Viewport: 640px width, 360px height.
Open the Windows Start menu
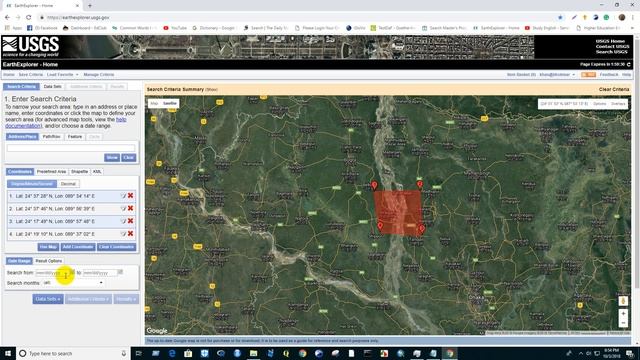point(8,353)
